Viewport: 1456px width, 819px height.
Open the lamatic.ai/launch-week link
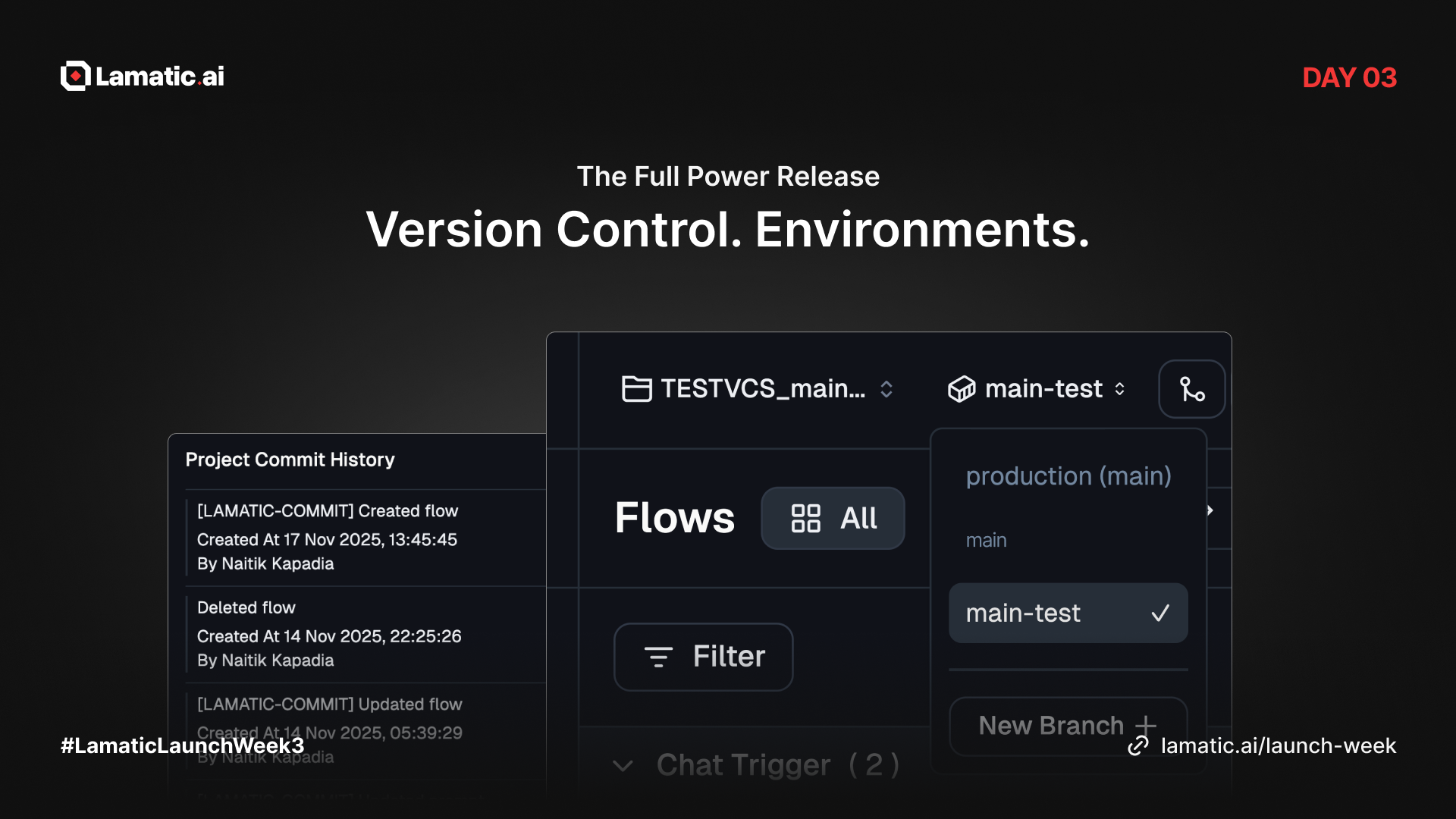pos(1279,746)
